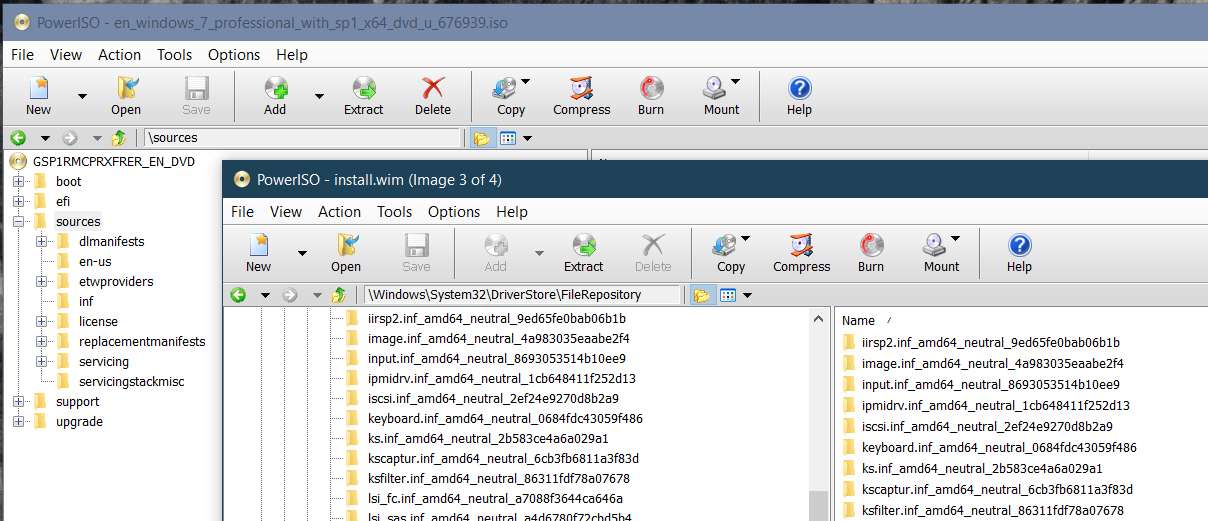The width and height of the screenshot is (1208, 521).
Task: Select GSP1RMCPRXFRER_EN_DVD root node
Action: tap(113, 161)
